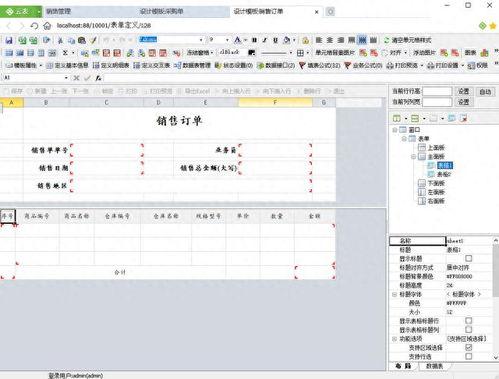Toggle the 显示标题 checkbox
The width and height of the screenshot is (499, 379).
(x=468, y=258)
